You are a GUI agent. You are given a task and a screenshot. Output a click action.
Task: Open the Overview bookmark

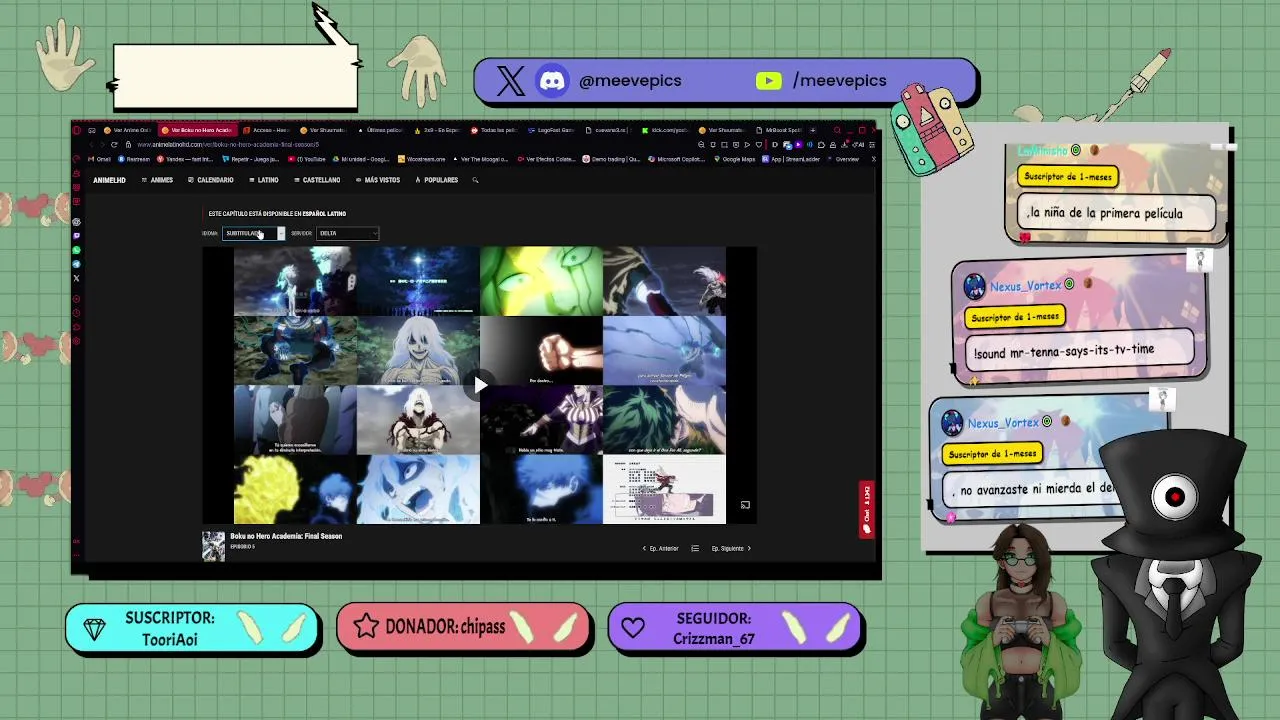click(x=843, y=159)
